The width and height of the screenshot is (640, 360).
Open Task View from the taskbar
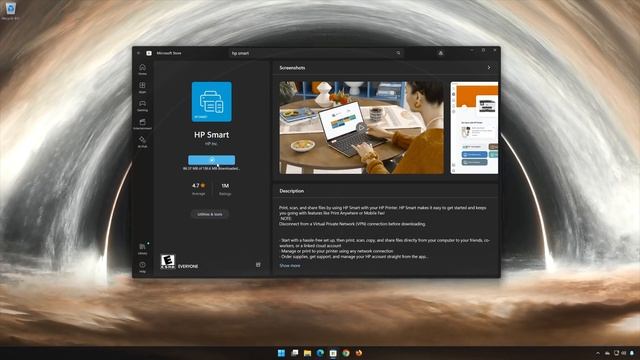tap(294, 353)
